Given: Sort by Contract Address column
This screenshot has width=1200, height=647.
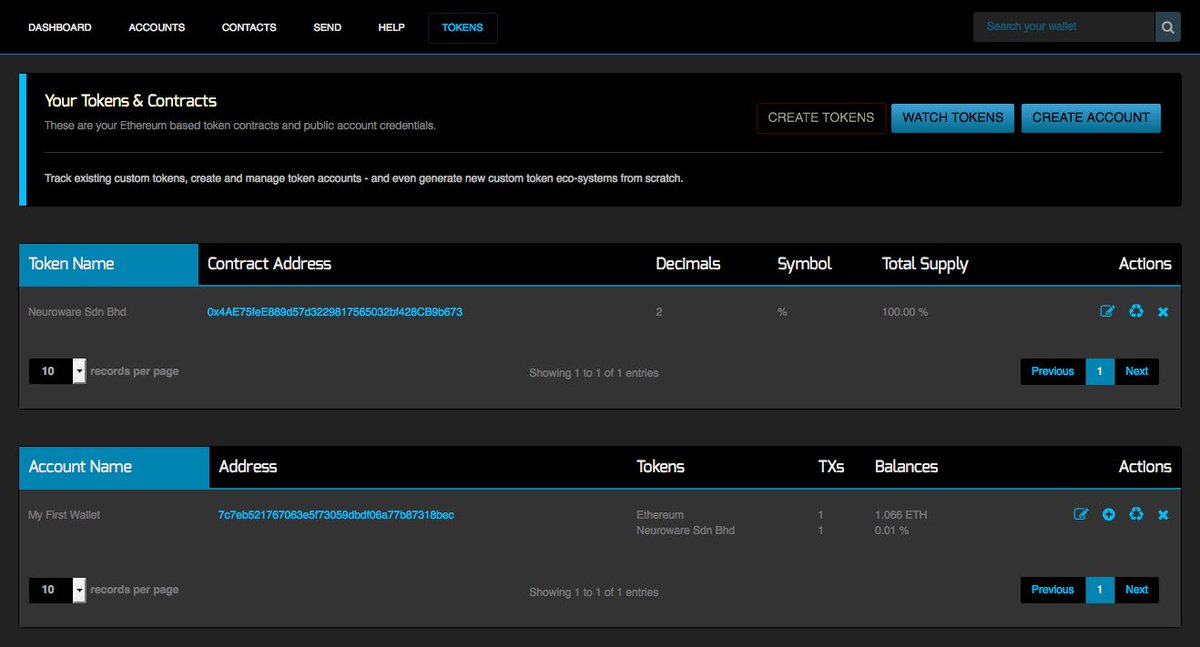Looking at the screenshot, I should click(269, 264).
